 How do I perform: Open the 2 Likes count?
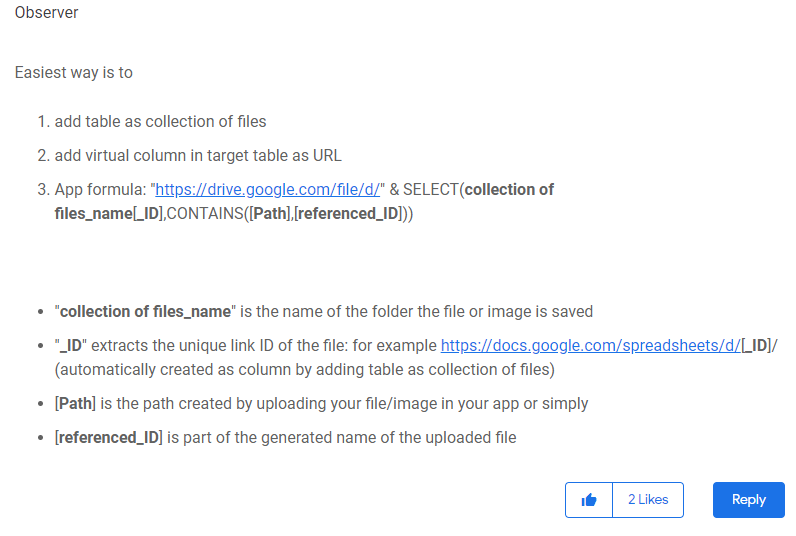(648, 500)
